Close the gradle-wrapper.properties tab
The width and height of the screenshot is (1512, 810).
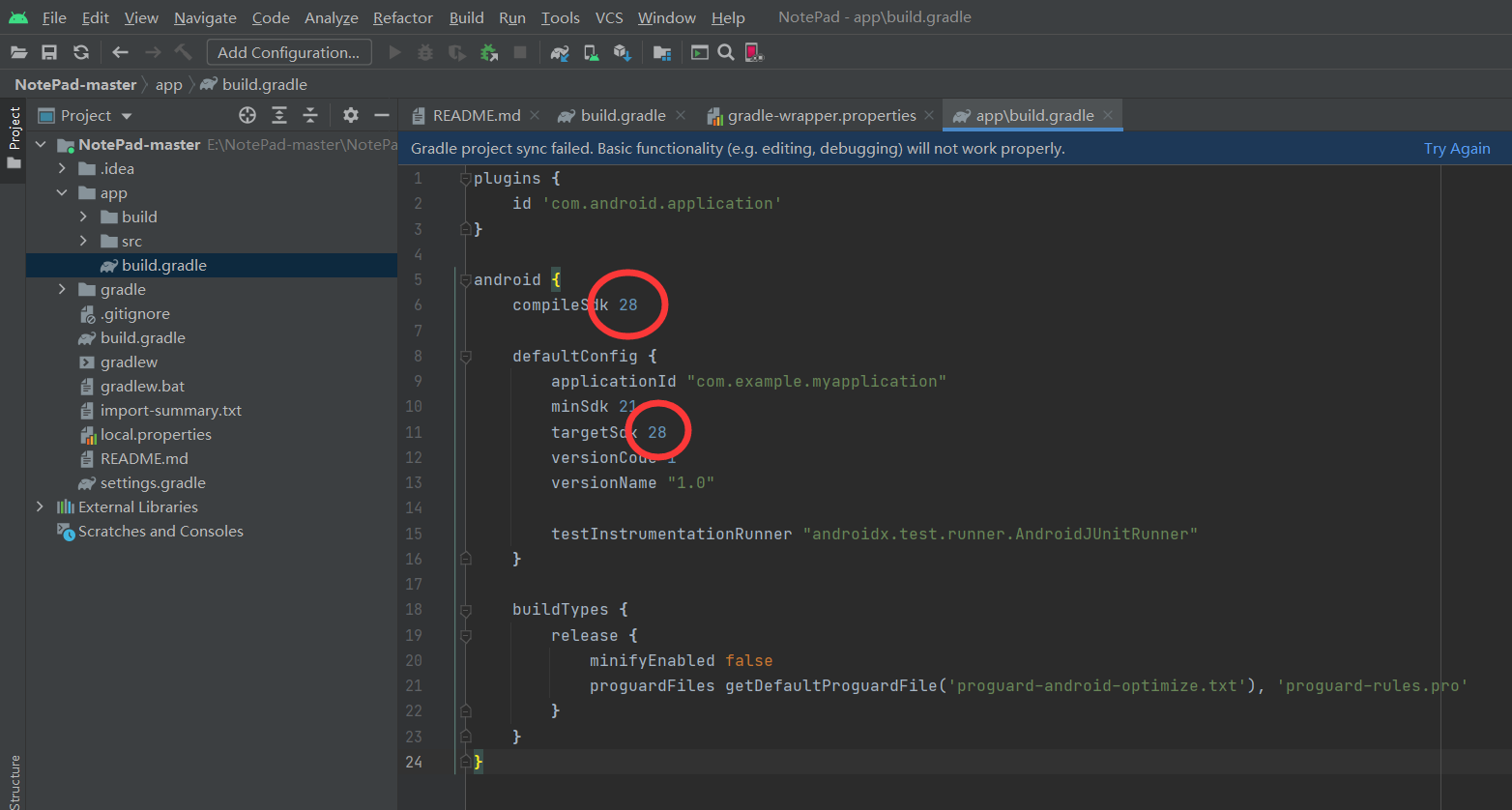[929, 115]
